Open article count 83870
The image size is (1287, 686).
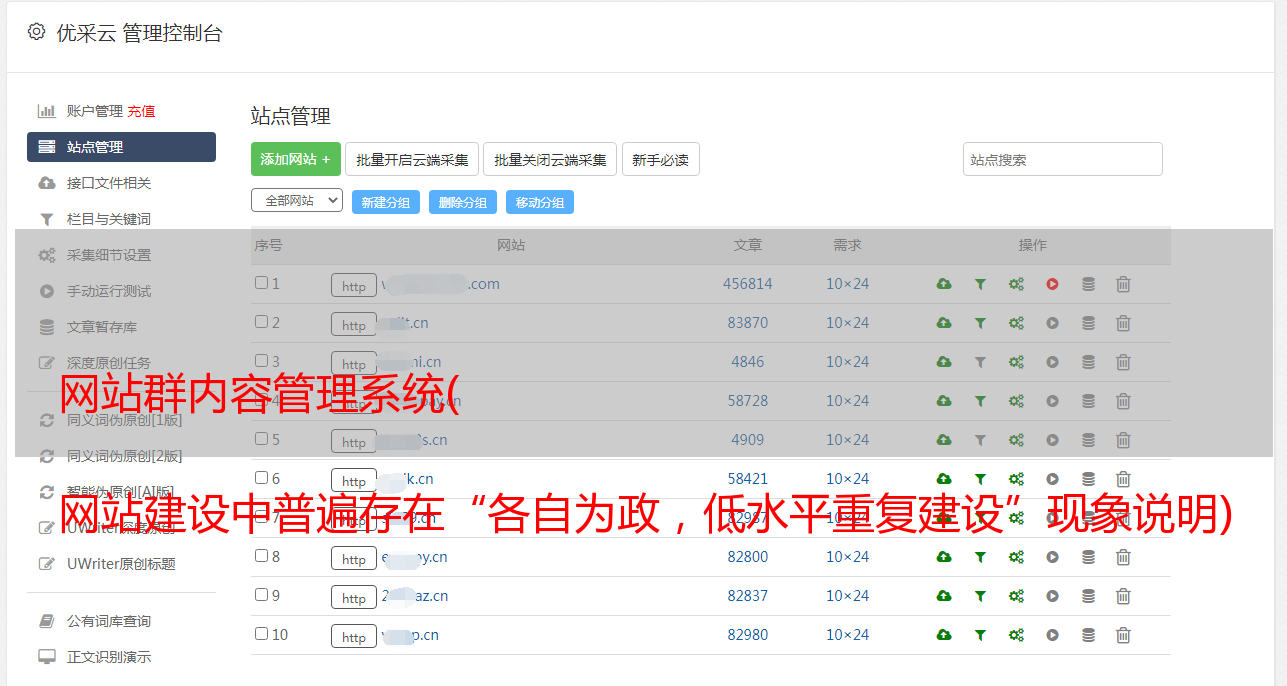pos(748,323)
